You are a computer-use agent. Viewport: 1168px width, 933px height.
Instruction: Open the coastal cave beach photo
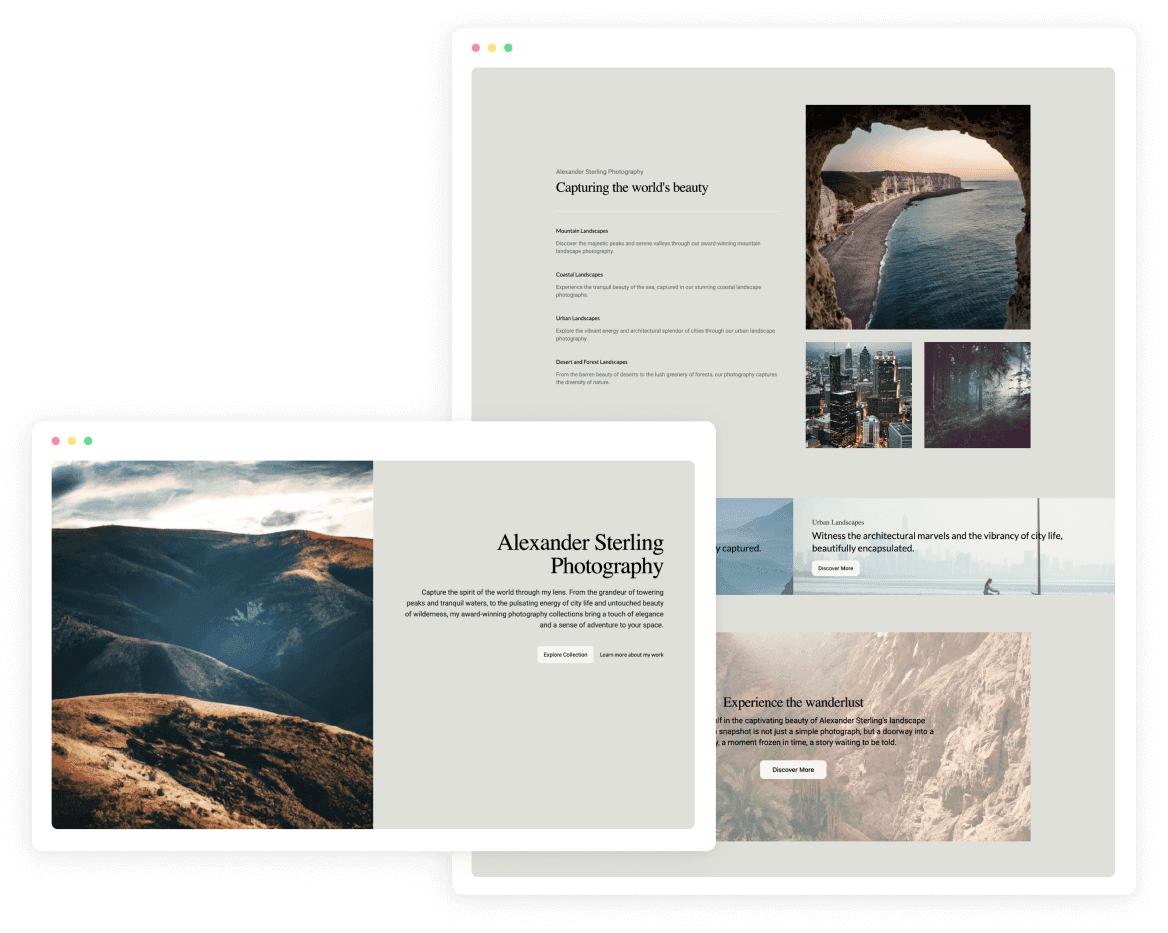tap(917, 217)
